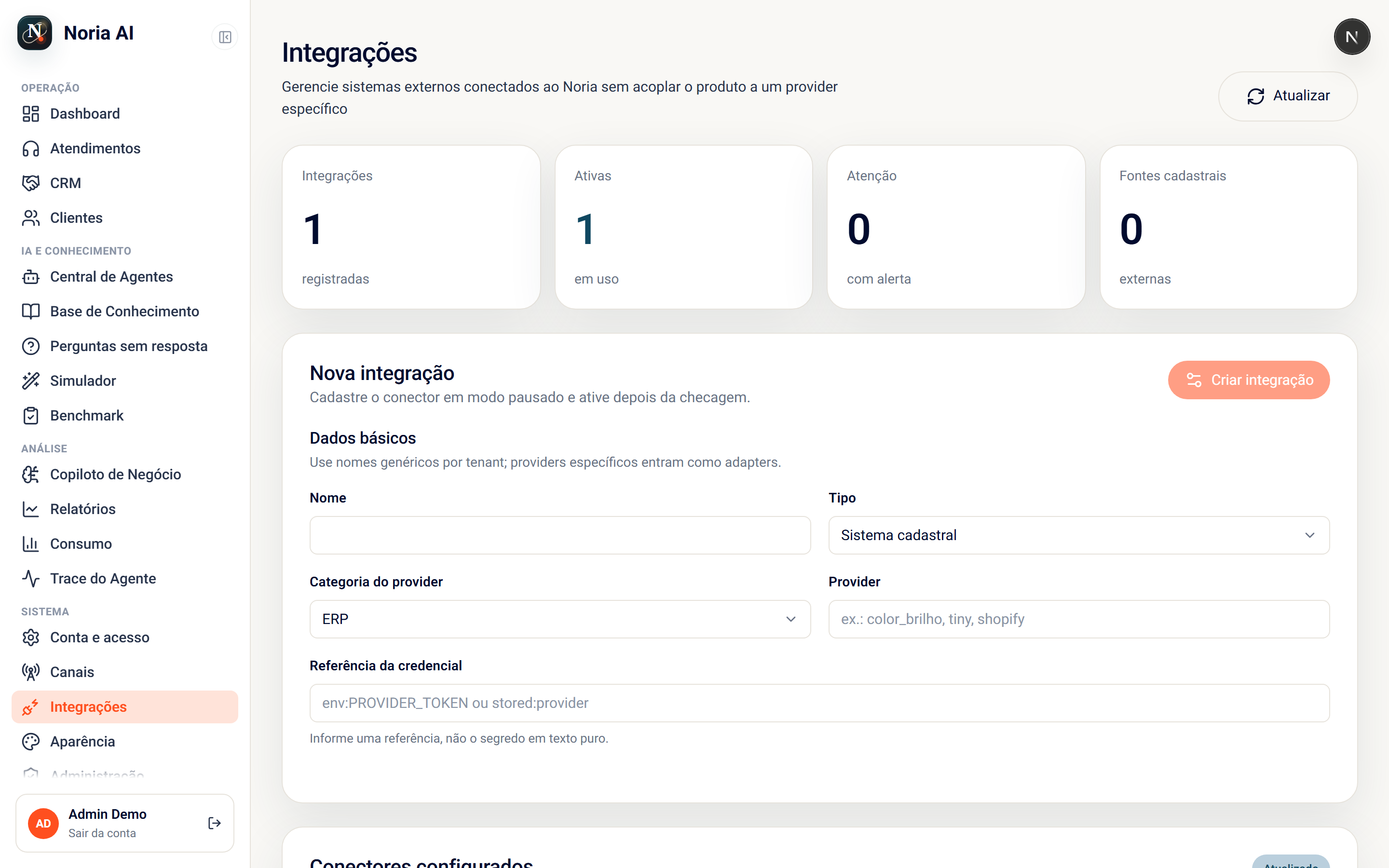The image size is (1389, 868).
Task: Click the Nova integração heading
Action: (x=381, y=373)
